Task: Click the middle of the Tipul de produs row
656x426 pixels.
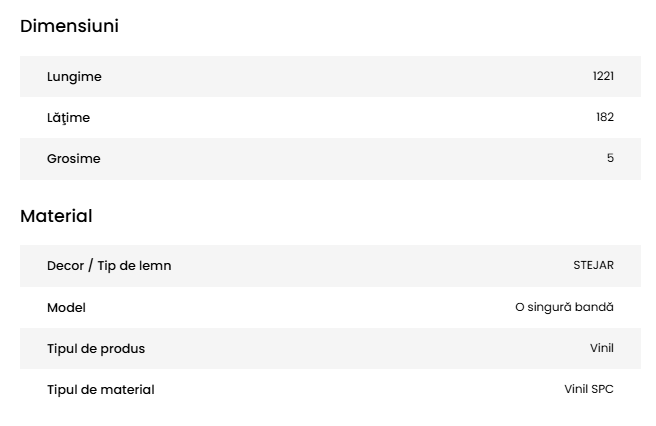Action: pos(330,349)
